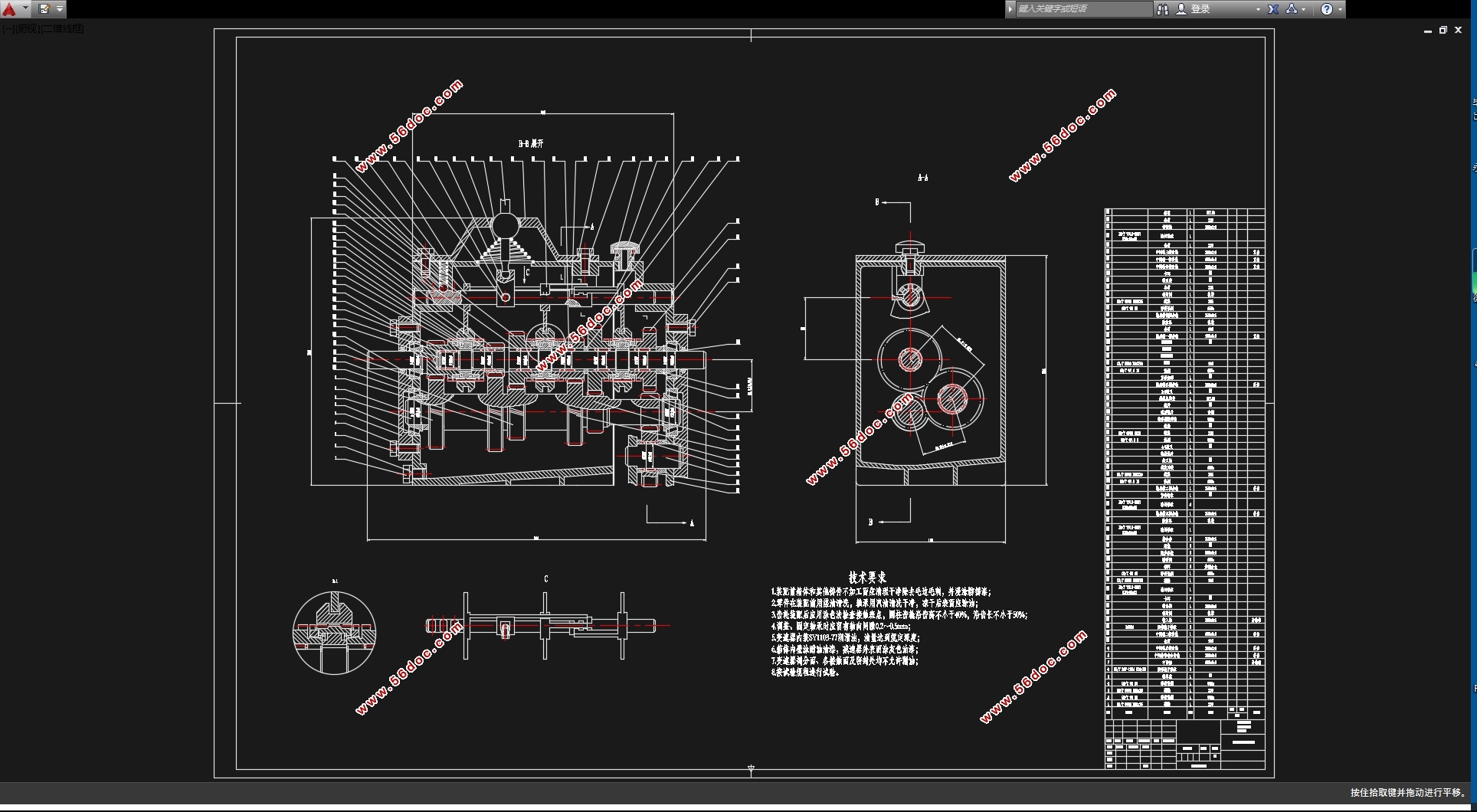Click the keyword search input field
This screenshot has width=1477, height=812.
coord(1082,9)
